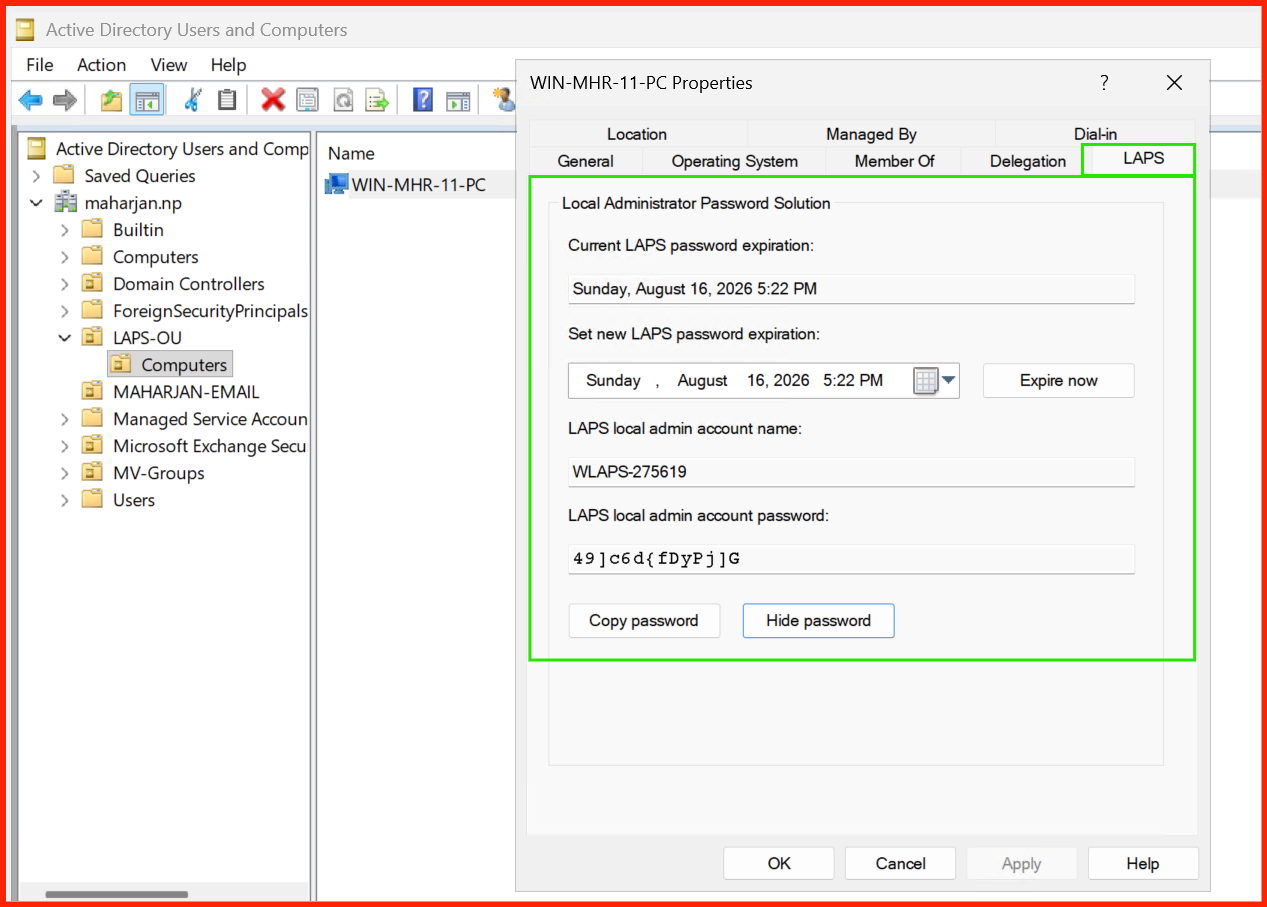Select Active Directory Users and Computers root node
1267x907 pixels.
[181, 149]
